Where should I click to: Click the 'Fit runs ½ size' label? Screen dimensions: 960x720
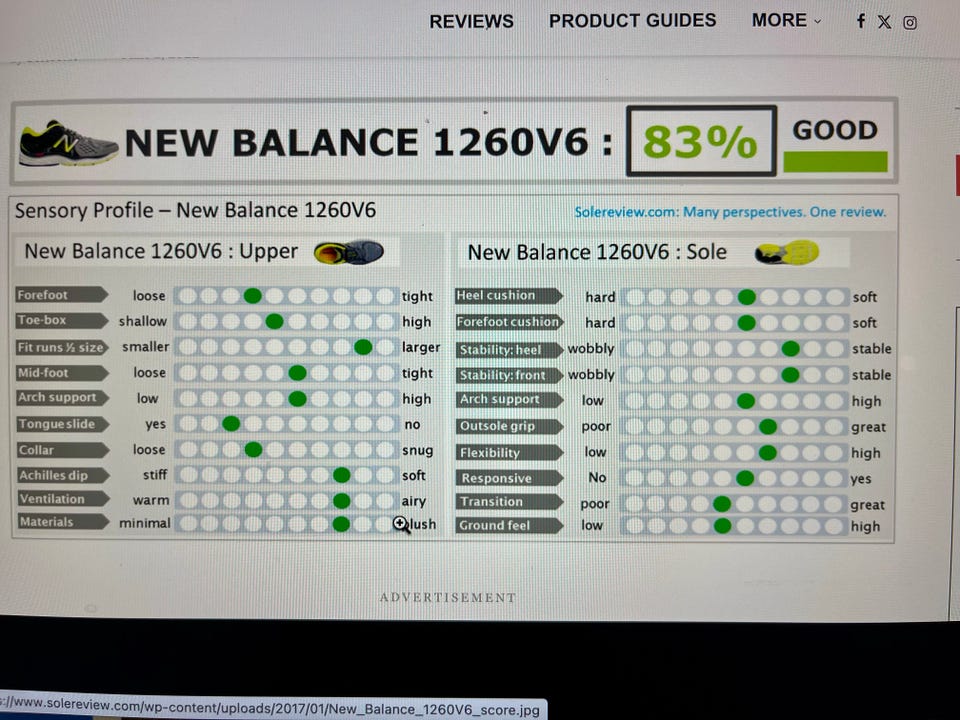[61, 347]
